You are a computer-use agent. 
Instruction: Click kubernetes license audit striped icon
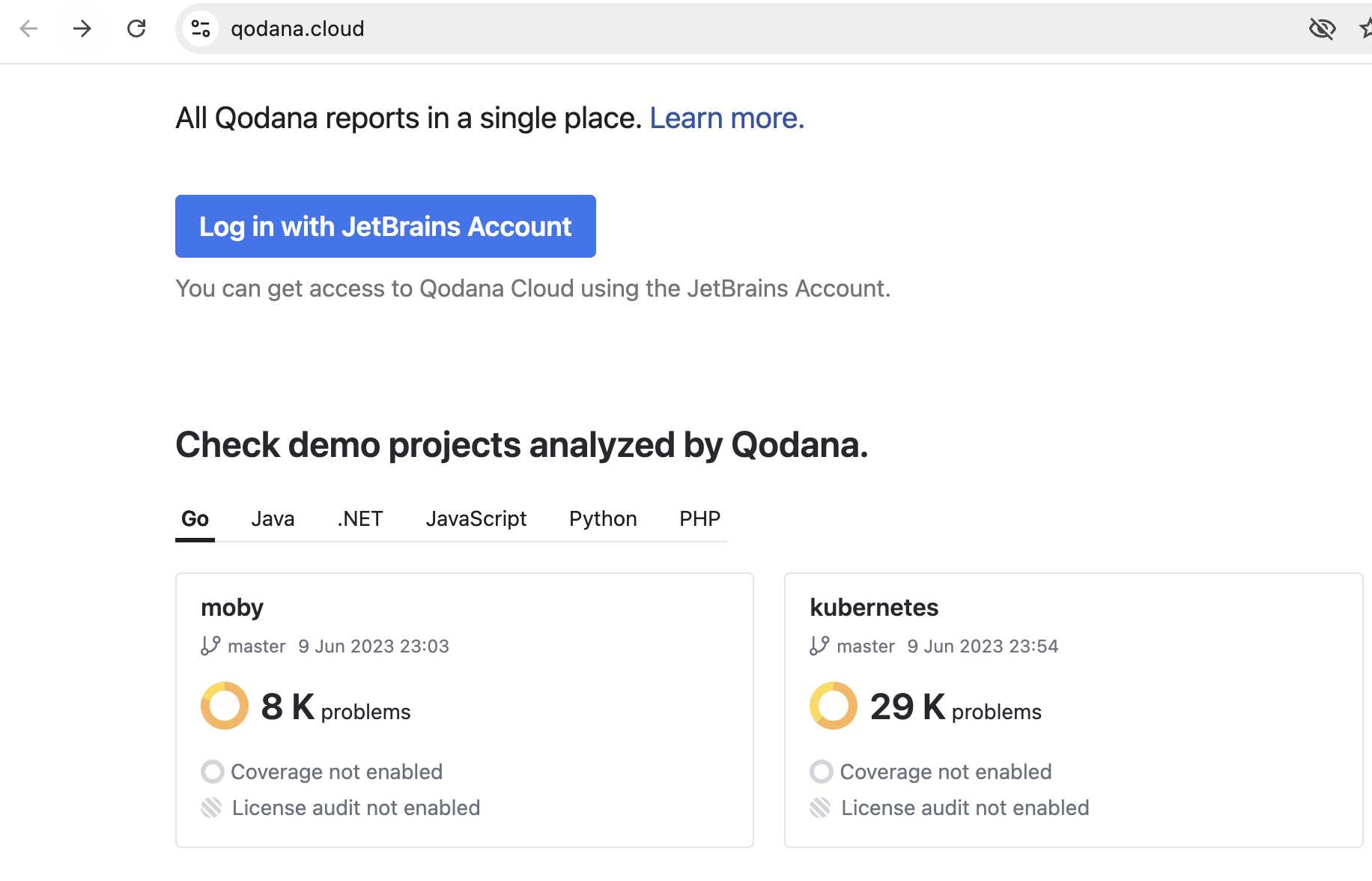(821, 808)
